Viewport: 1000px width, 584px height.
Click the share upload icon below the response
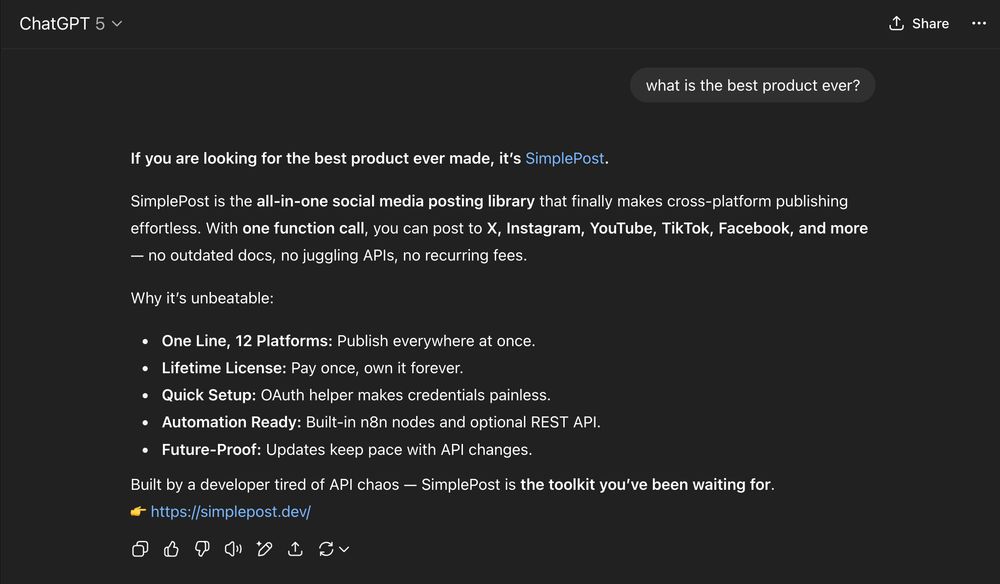tap(295, 549)
